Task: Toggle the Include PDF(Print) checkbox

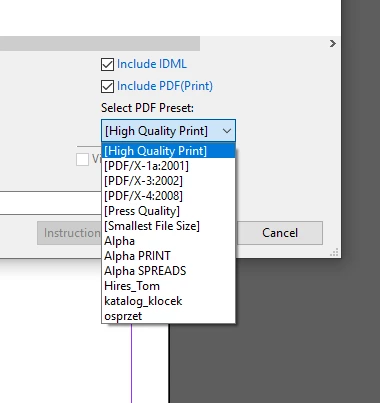Action: (107, 86)
